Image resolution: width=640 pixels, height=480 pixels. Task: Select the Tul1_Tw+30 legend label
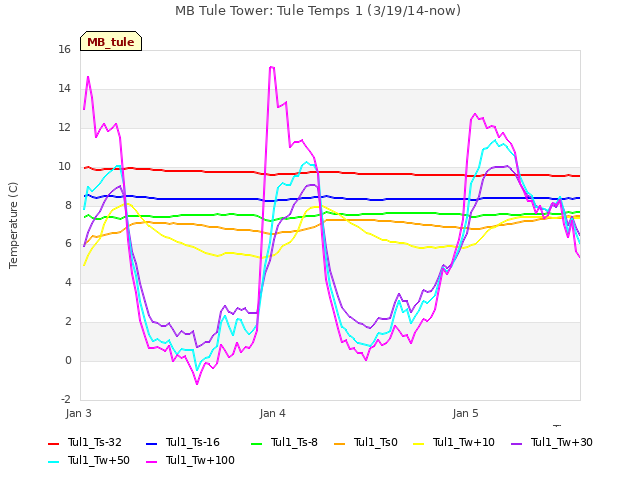pos(562,442)
